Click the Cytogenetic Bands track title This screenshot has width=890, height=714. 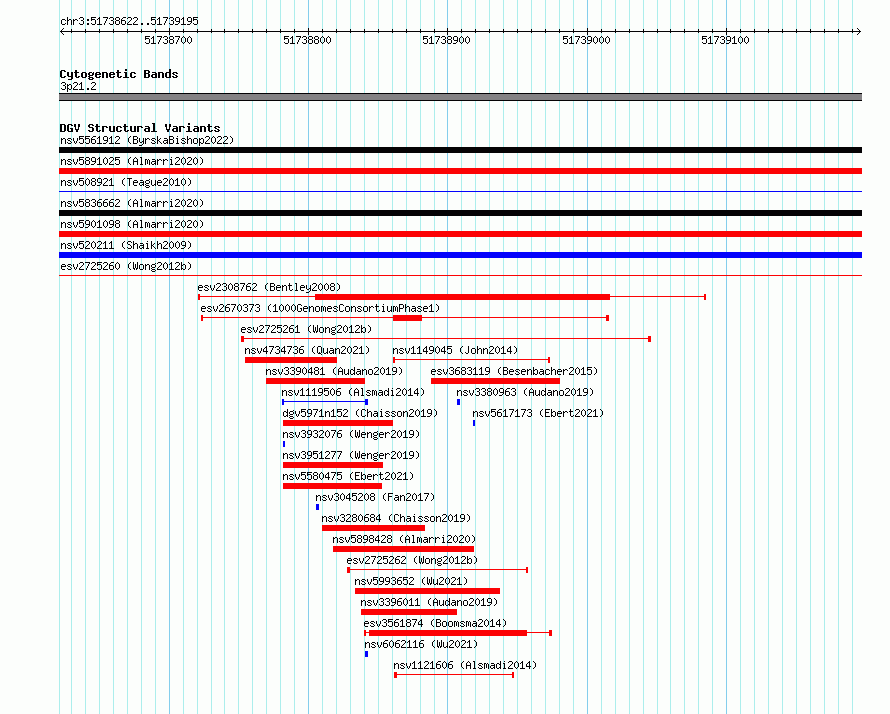click(x=119, y=74)
